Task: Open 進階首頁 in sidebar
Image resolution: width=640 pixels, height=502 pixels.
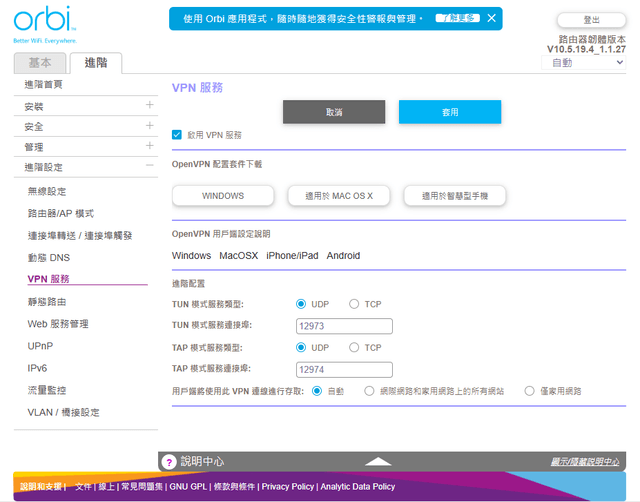Action: tap(43, 84)
